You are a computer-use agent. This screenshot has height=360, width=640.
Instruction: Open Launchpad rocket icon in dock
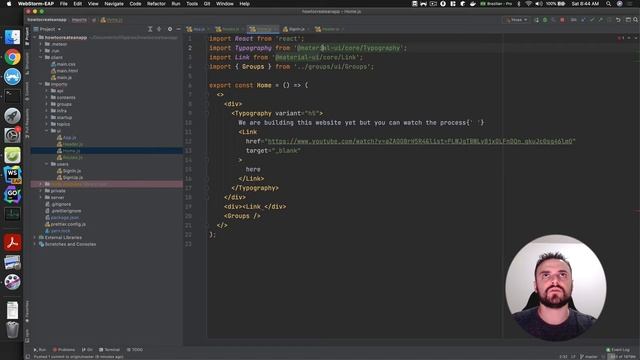coord(12,116)
